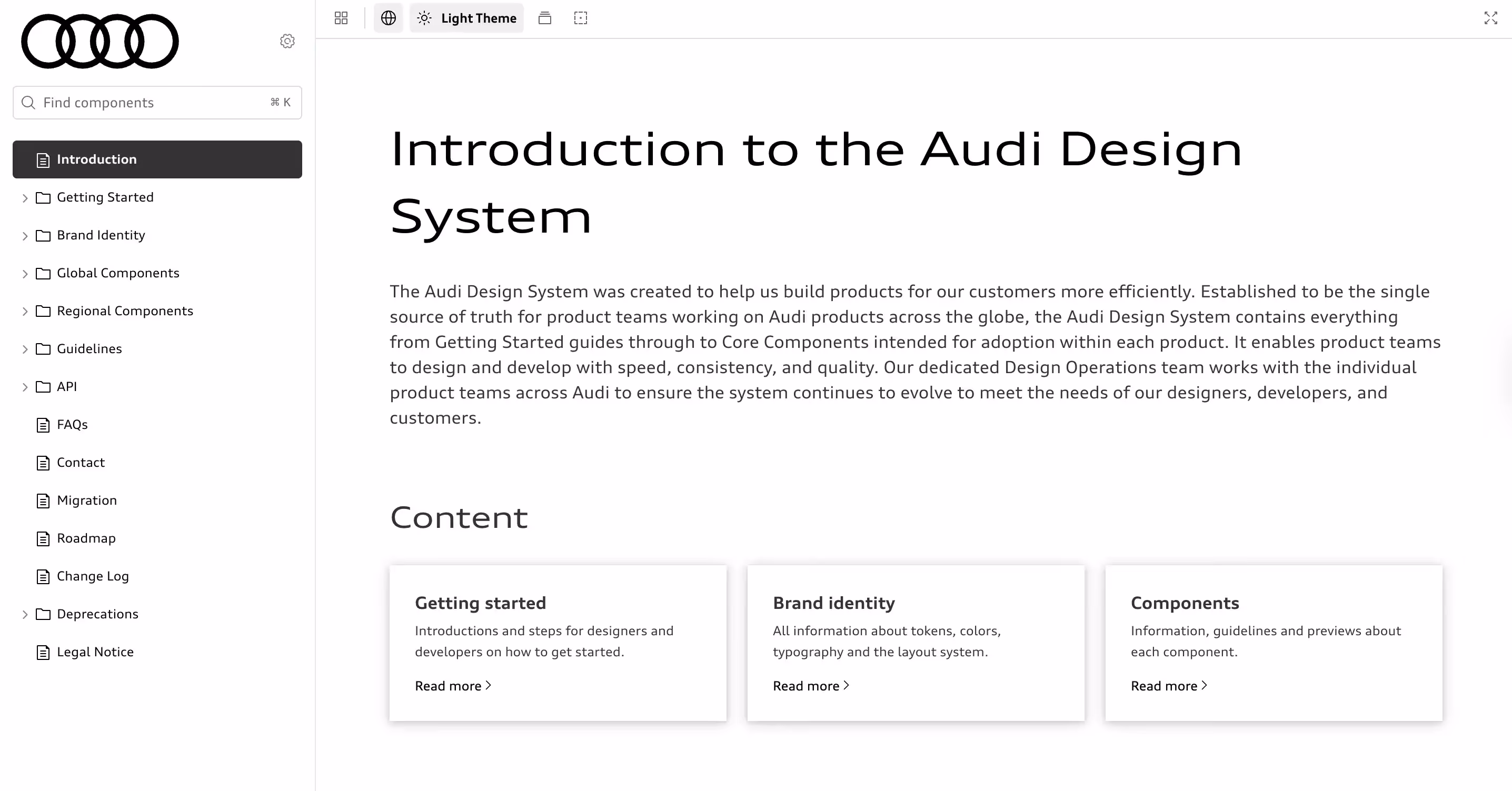The image size is (1512, 791).
Task: Click the grid view toolbar icon
Action: (x=341, y=18)
